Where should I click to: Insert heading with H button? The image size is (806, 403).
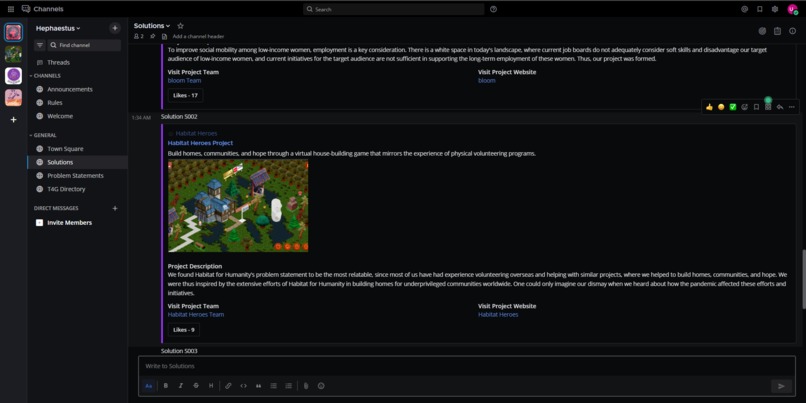pos(211,386)
